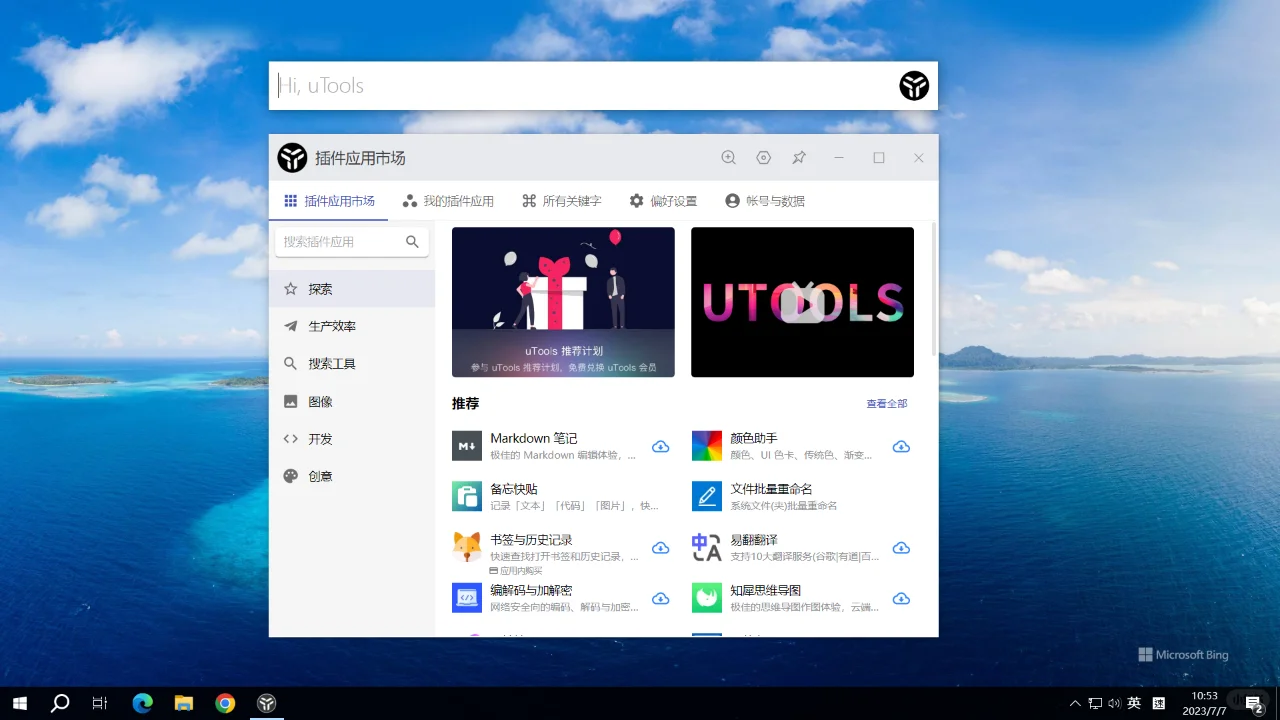
Task: Open the uTools 推荐计划 banner
Action: click(563, 302)
